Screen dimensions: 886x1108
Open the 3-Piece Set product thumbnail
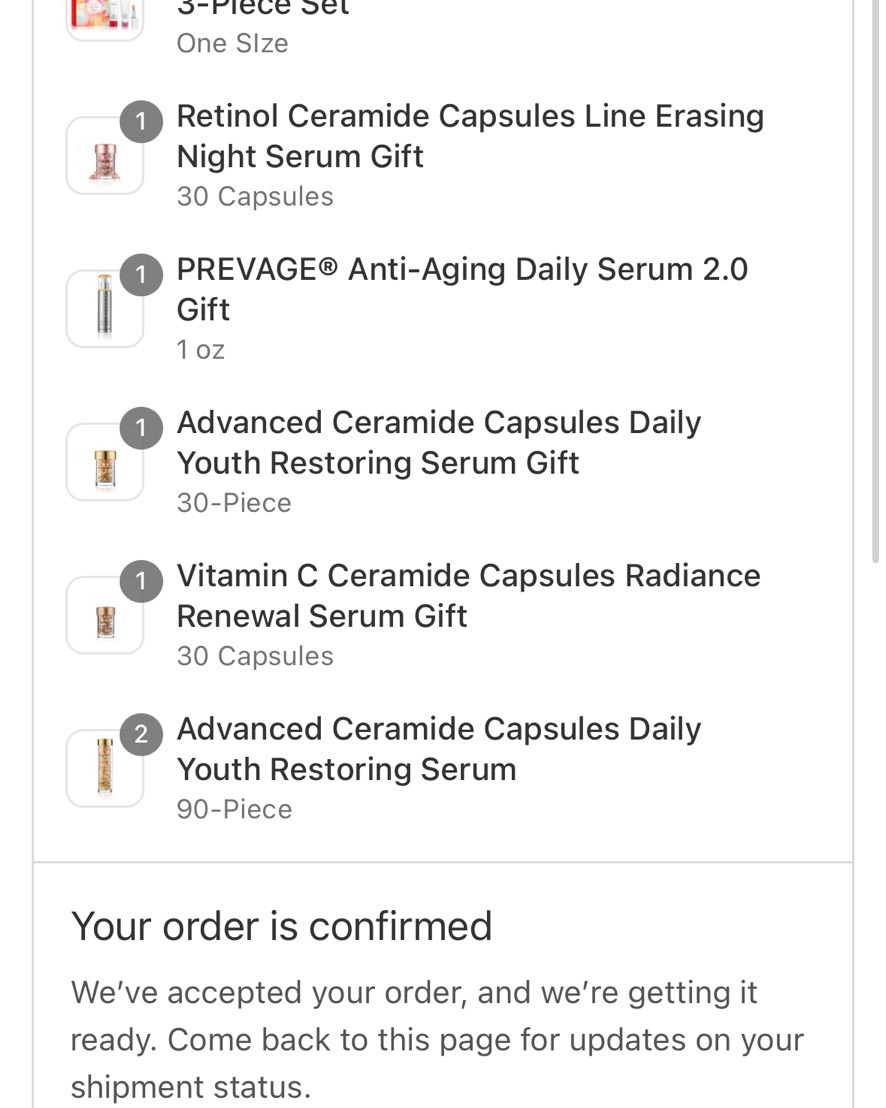(x=105, y=18)
